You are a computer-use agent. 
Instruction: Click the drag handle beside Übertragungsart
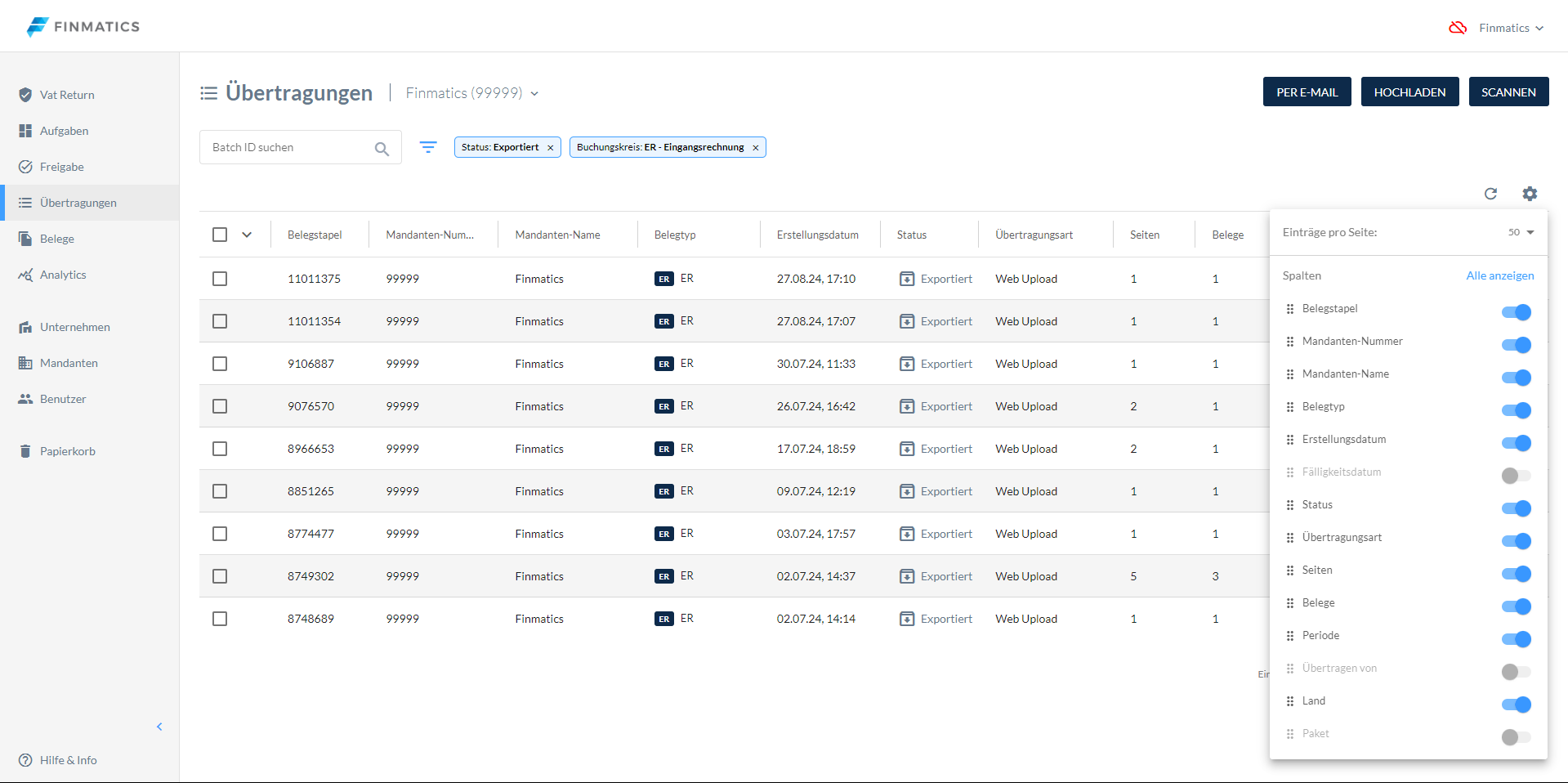click(1290, 538)
